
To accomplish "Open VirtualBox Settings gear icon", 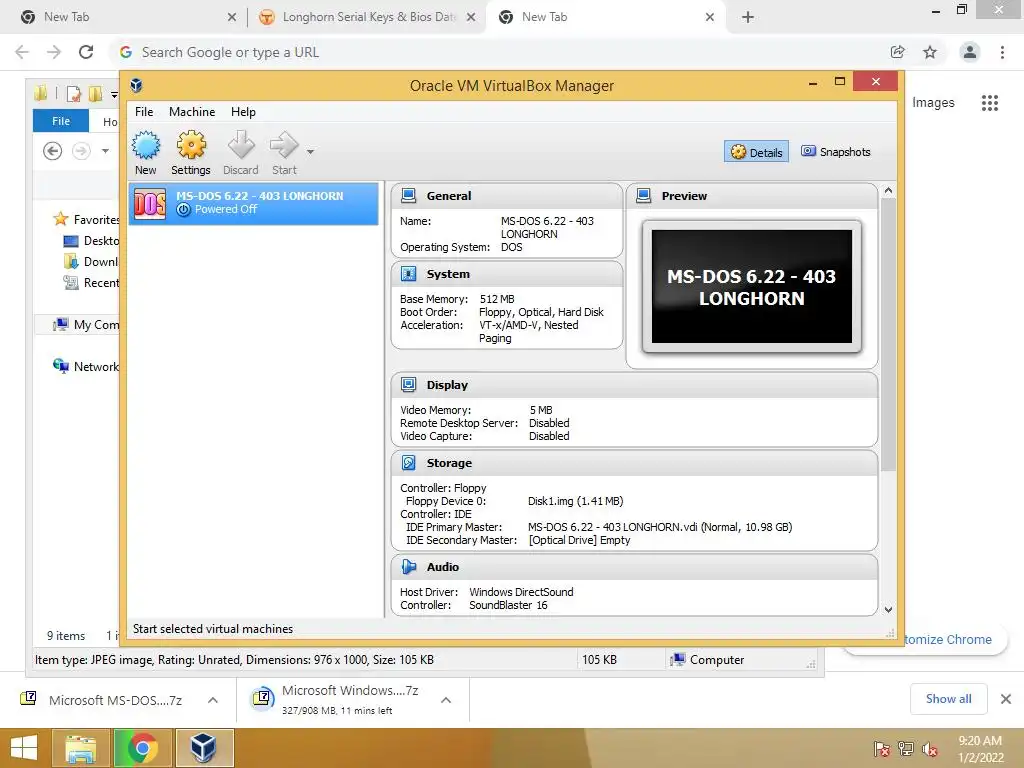I will pyautogui.click(x=191, y=145).
